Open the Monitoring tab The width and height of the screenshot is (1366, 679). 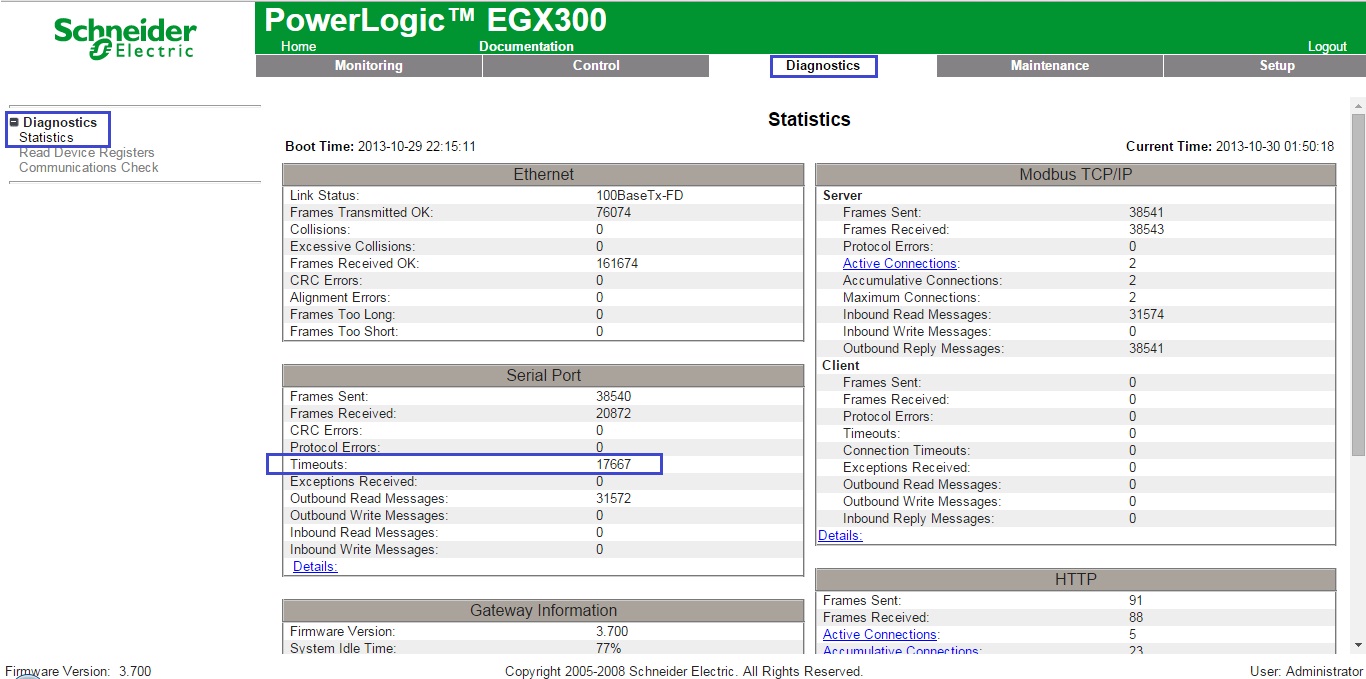(x=369, y=66)
